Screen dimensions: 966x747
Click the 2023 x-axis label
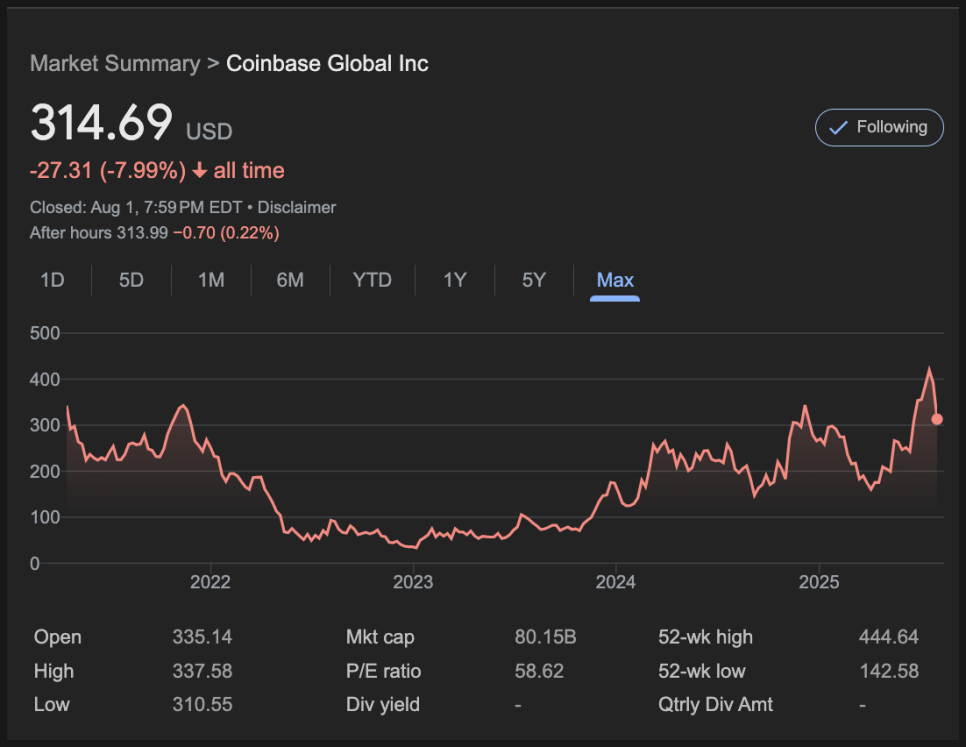(x=413, y=582)
